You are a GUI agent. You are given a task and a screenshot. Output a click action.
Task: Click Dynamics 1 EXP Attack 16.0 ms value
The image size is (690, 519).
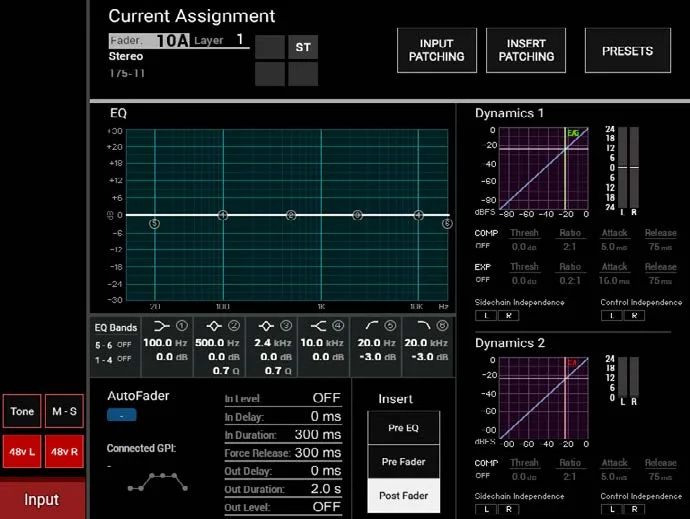614,280
